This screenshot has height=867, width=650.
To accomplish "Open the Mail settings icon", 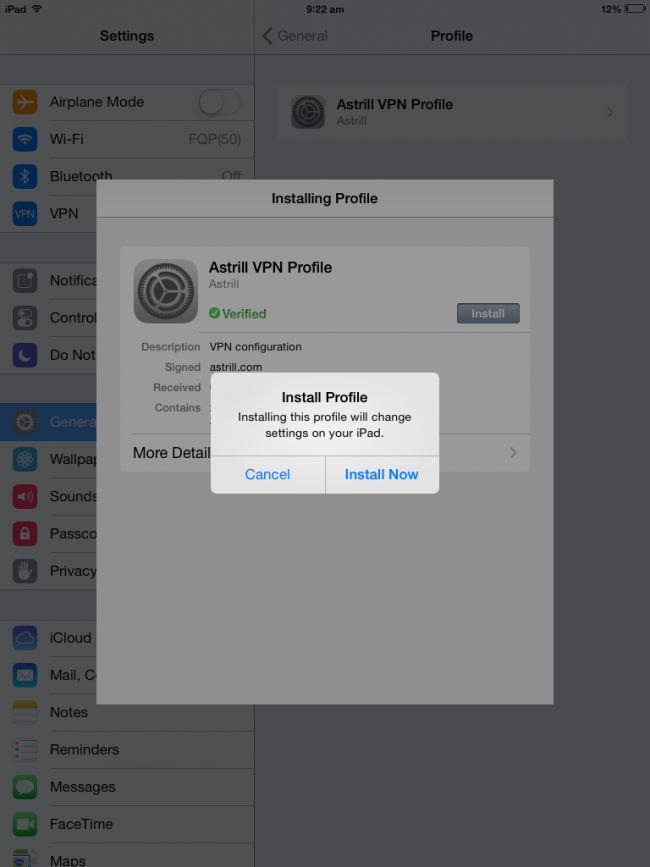I will pos(25,675).
